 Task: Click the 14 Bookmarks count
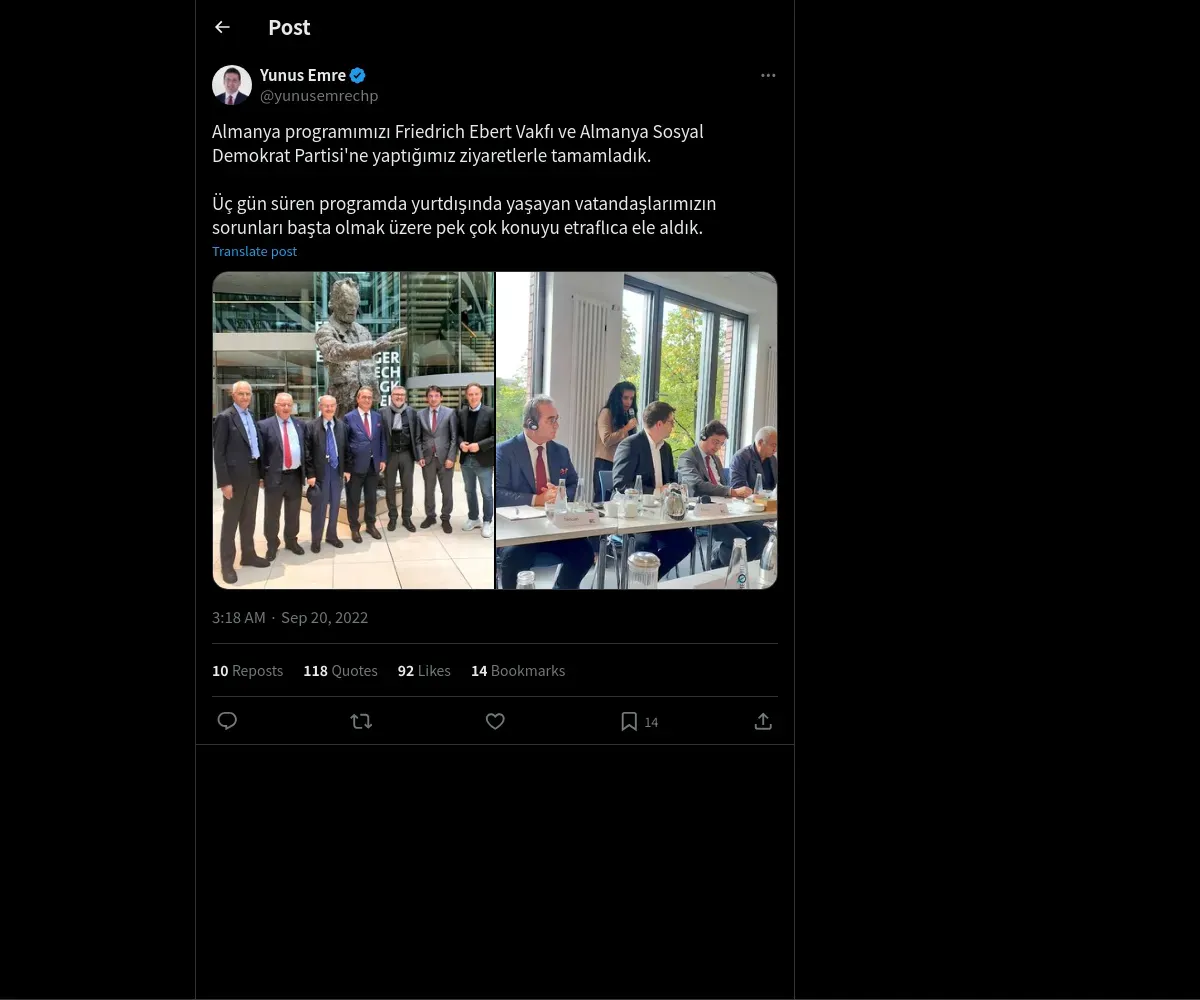518,671
